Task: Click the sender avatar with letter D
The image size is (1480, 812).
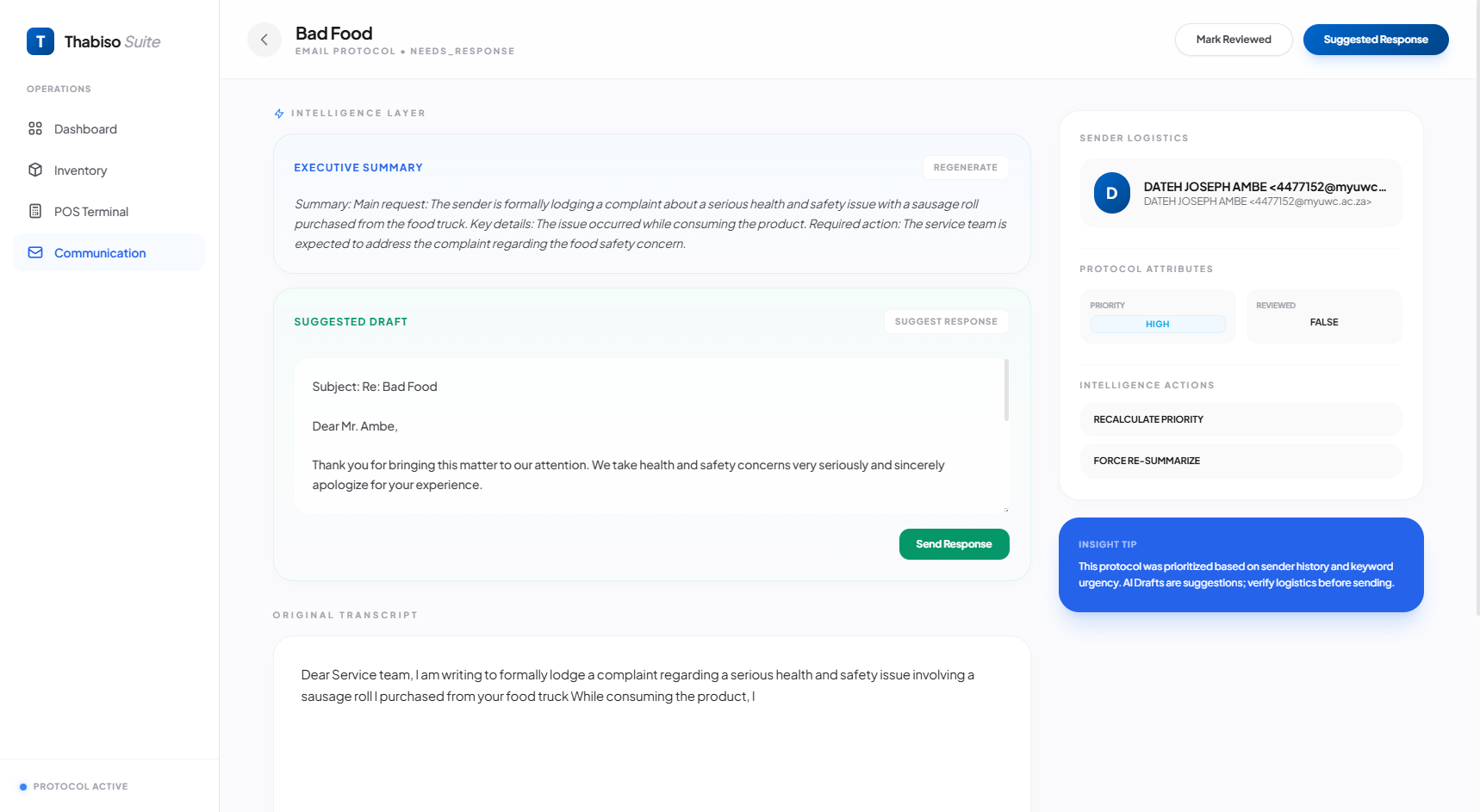Action: tap(1112, 193)
